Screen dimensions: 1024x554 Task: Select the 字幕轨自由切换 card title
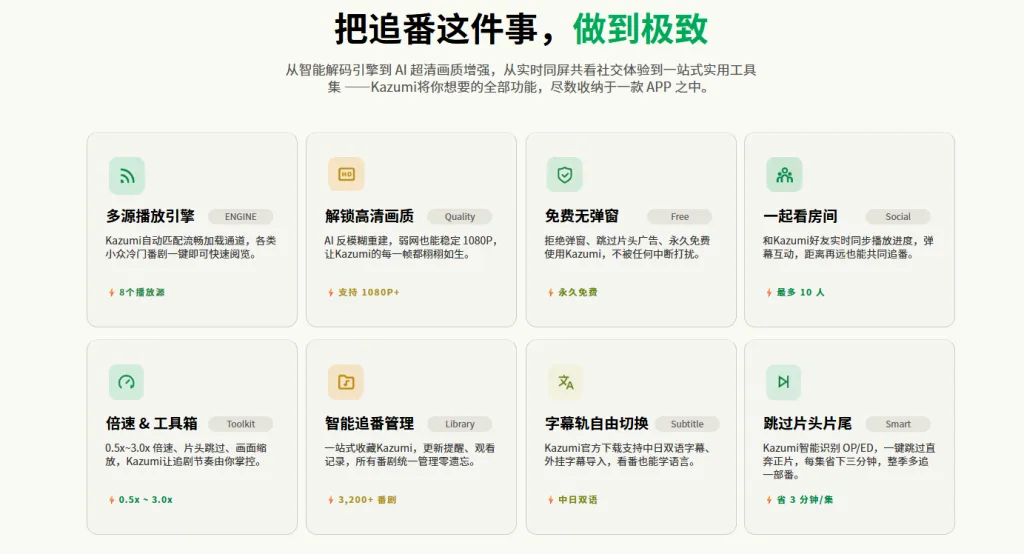pos(596,423)
